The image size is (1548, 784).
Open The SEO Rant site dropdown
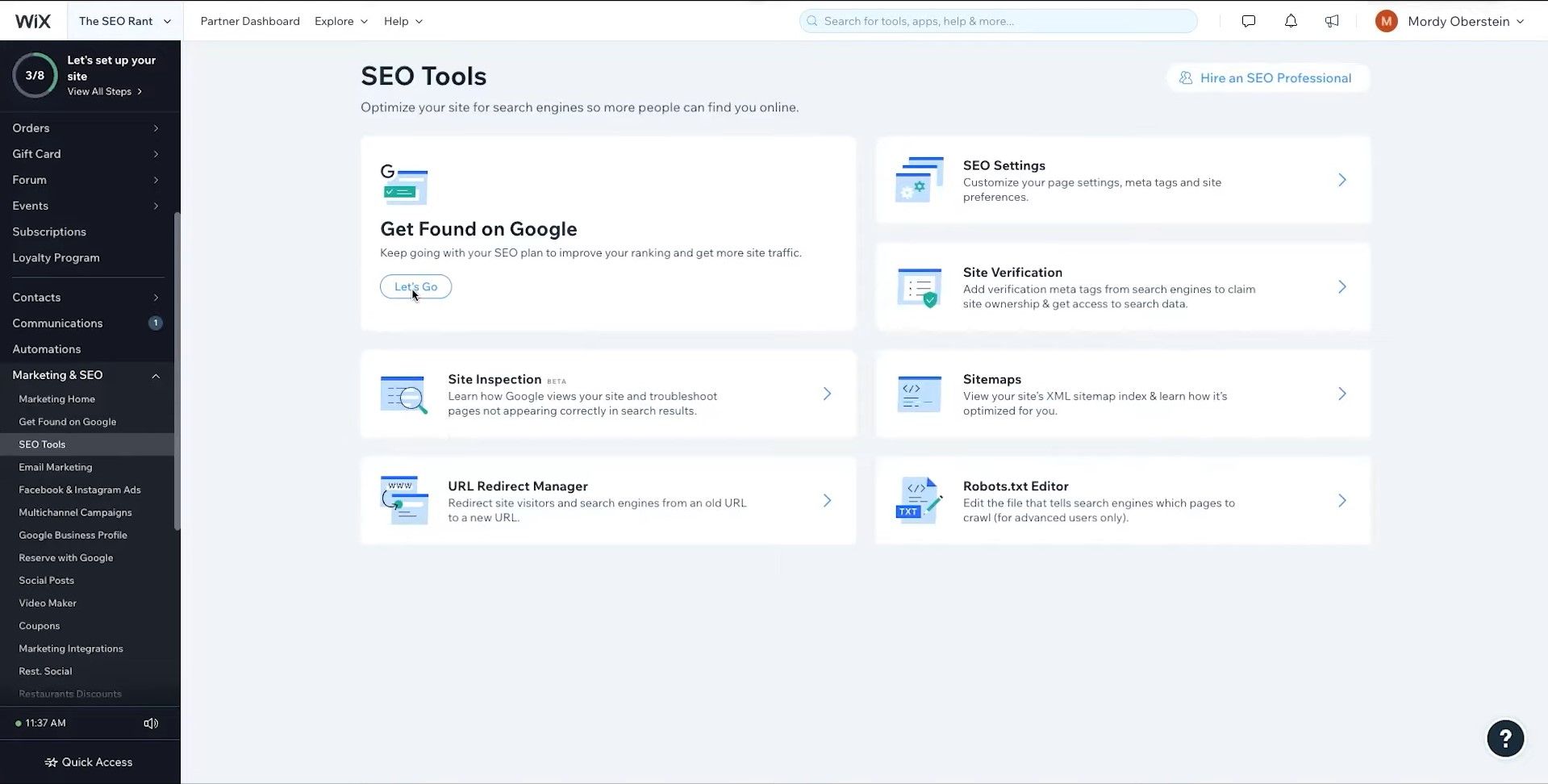tap(125, 21)
